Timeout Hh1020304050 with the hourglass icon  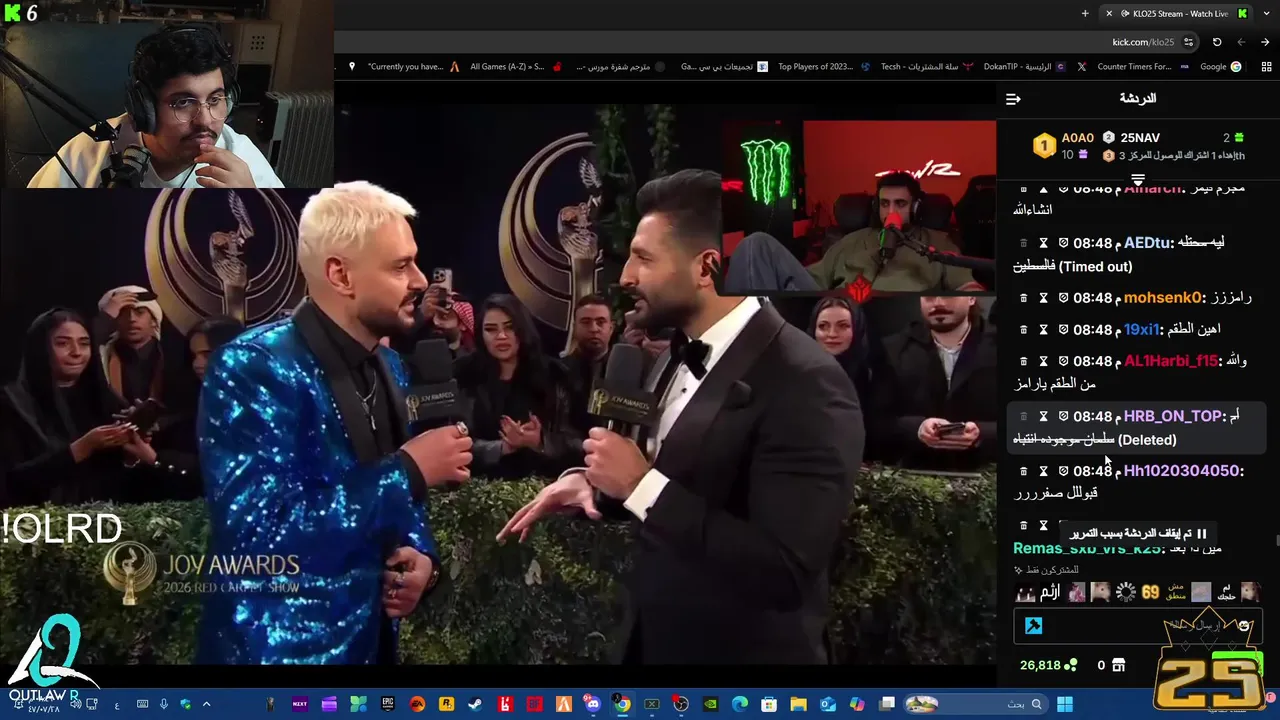click(x=1043, y=471)
